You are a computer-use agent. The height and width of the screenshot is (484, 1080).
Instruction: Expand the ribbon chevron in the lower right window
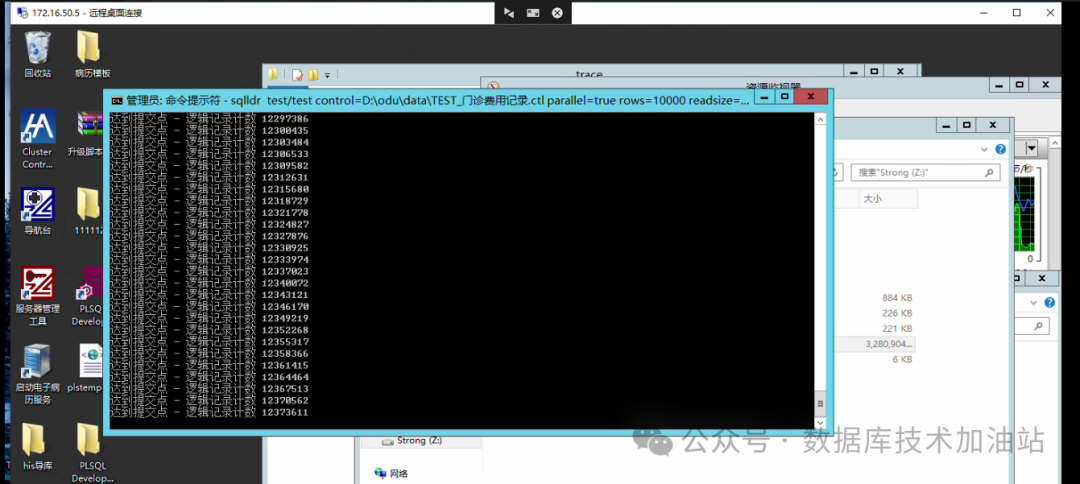click(x=1033, y=302)
